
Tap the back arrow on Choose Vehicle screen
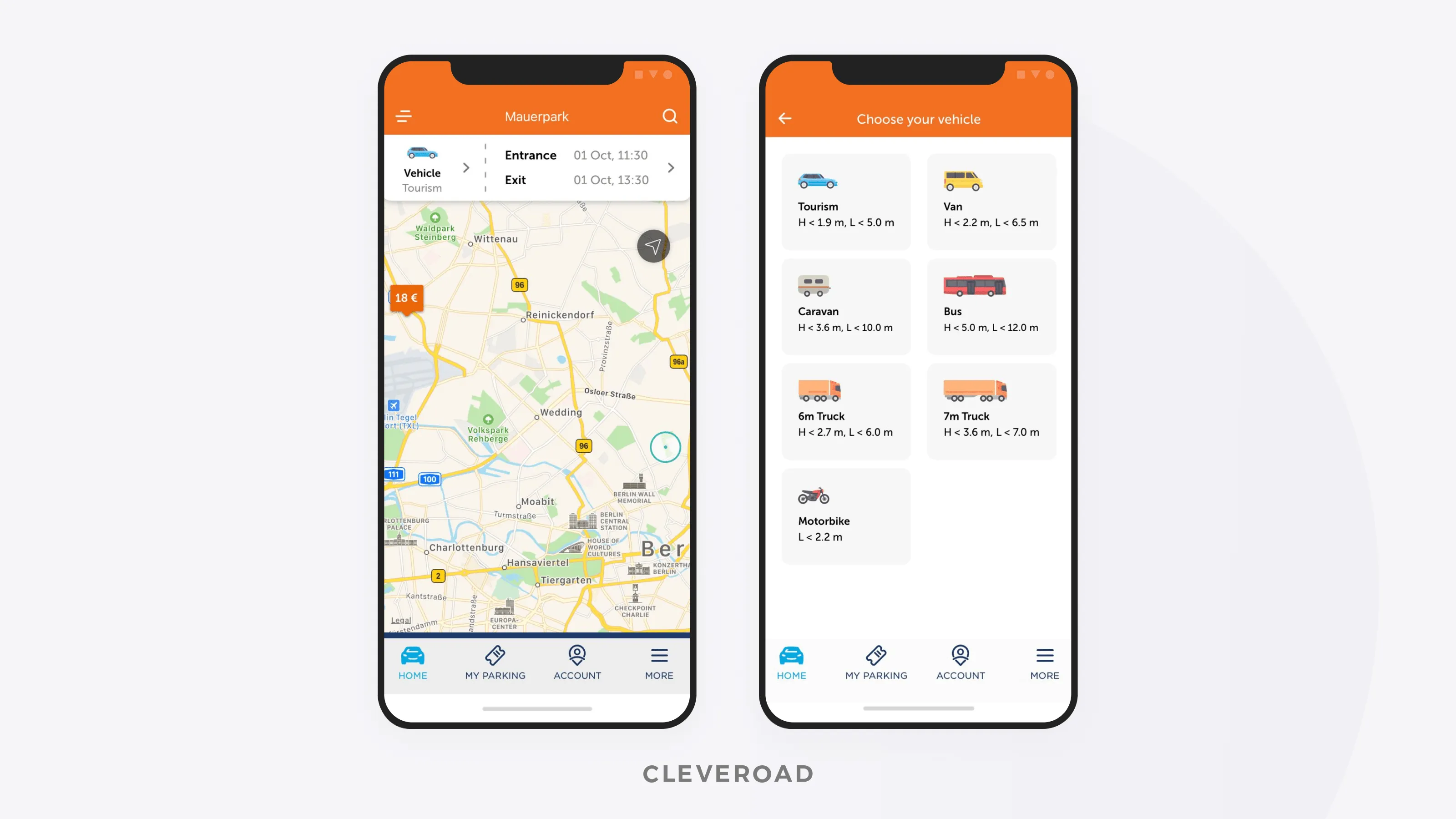[786, 118]
